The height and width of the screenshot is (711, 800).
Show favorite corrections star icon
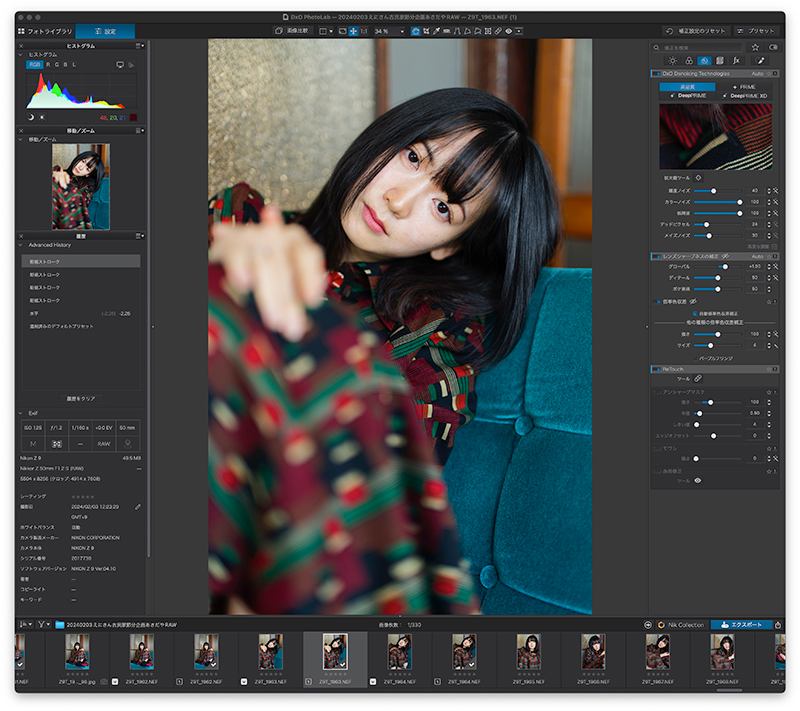coord(755,47)
